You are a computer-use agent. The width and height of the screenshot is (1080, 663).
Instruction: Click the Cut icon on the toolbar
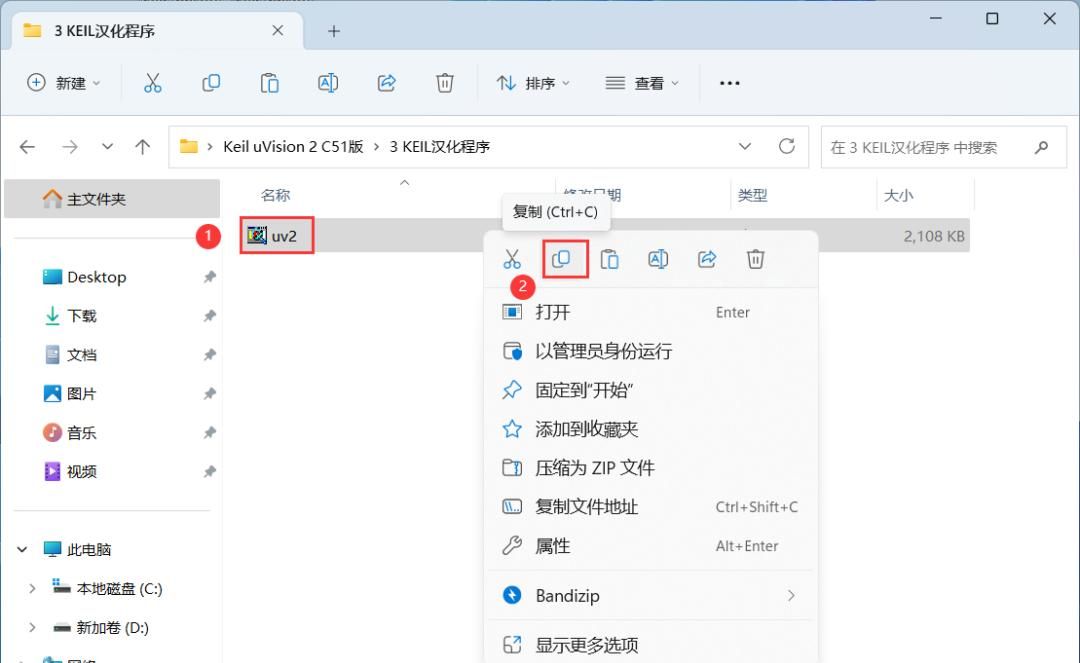[152, 83]
